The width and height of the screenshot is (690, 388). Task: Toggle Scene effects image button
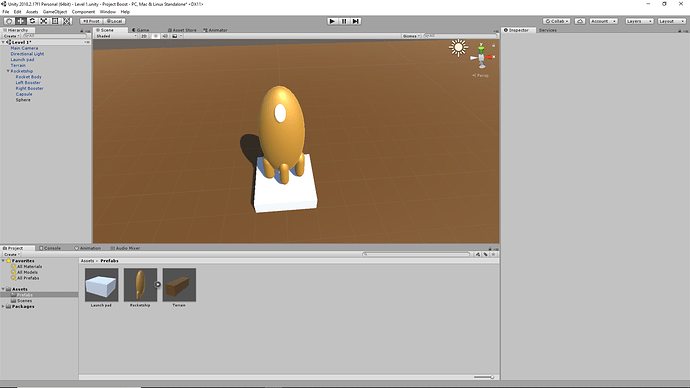click(175, 36)
